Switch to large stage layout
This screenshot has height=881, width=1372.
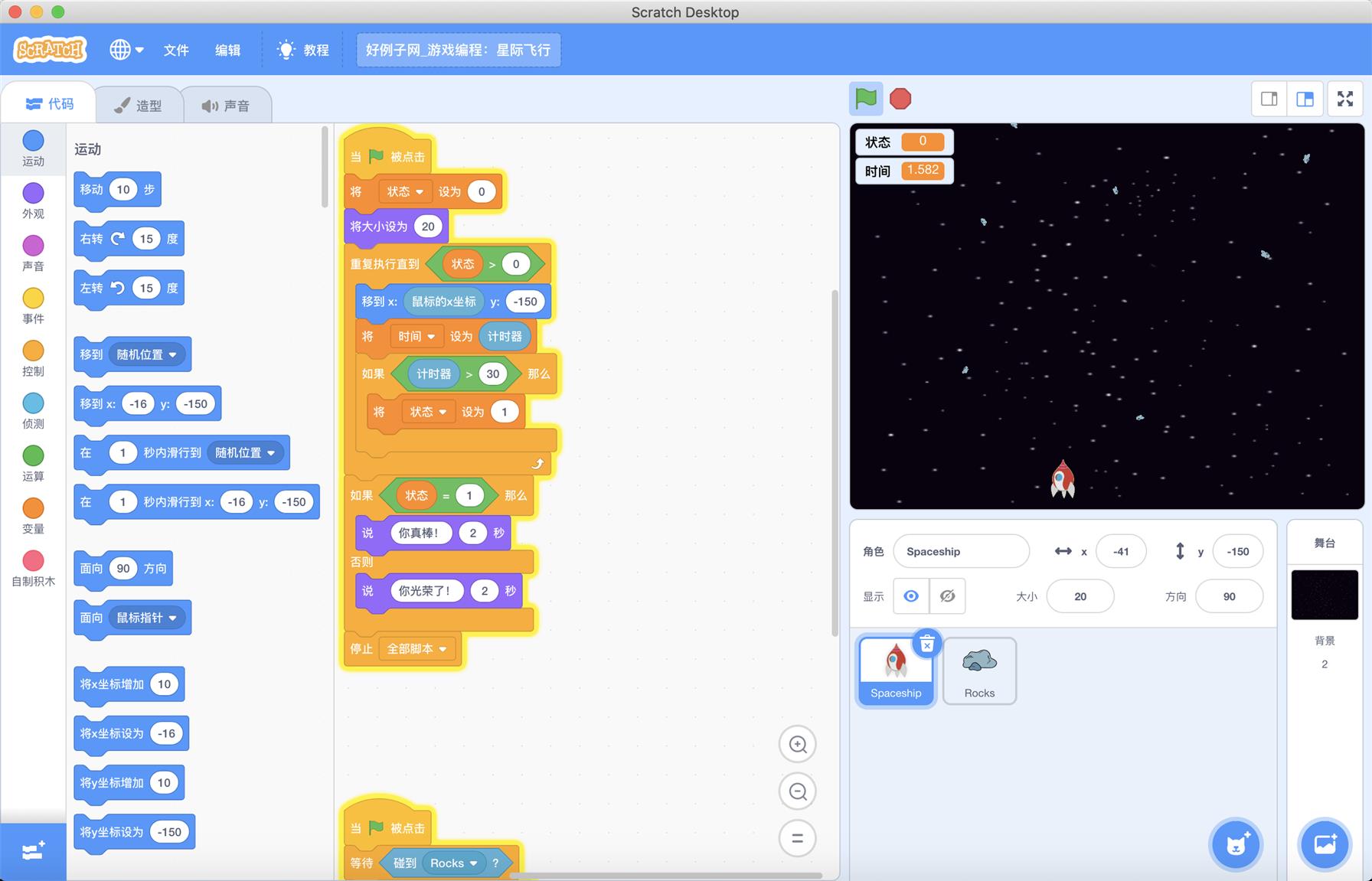(x=1305, y=99)
